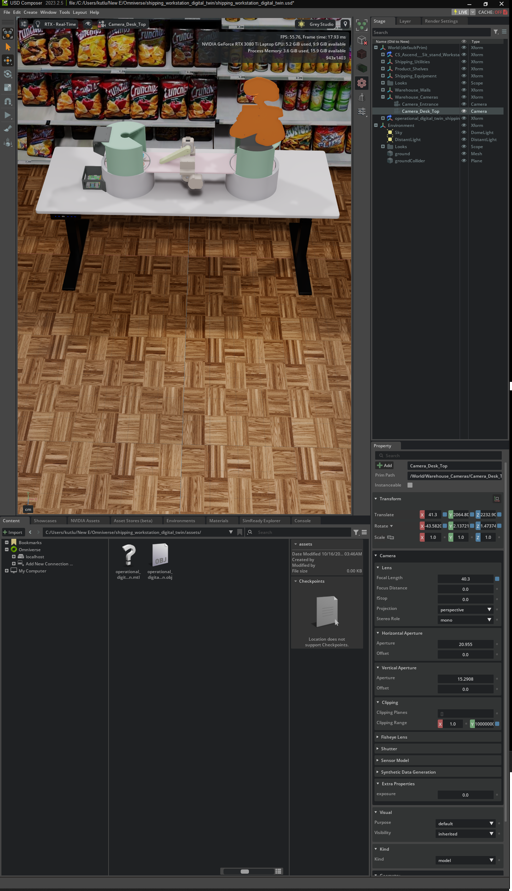Adjust the content thumbnail size slider

pos(245,871)
